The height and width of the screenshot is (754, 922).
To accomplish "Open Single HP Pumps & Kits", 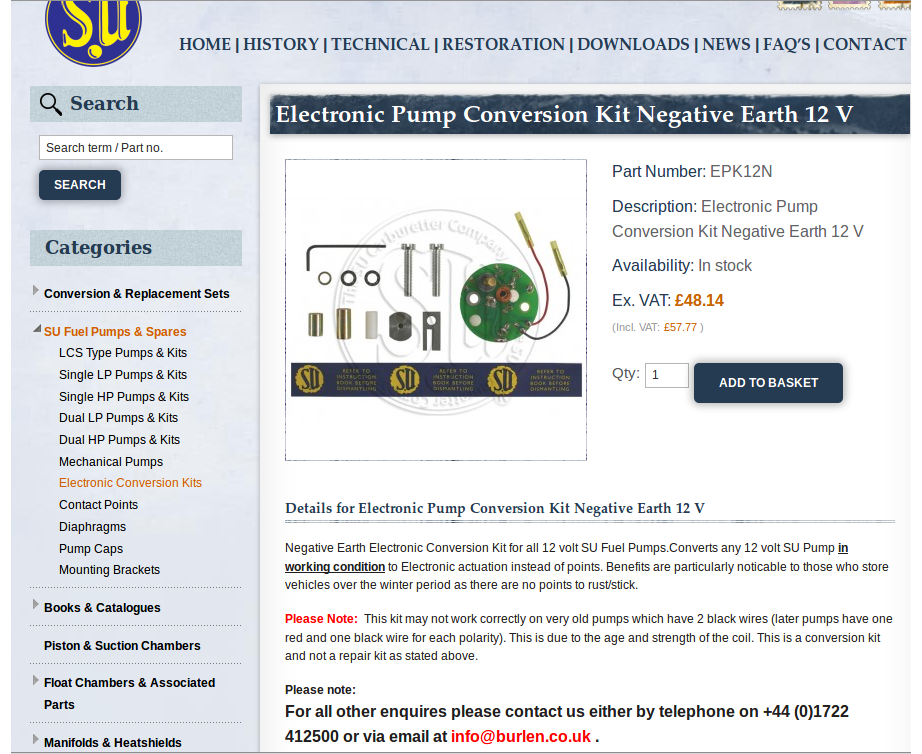I will click(123, 396).
